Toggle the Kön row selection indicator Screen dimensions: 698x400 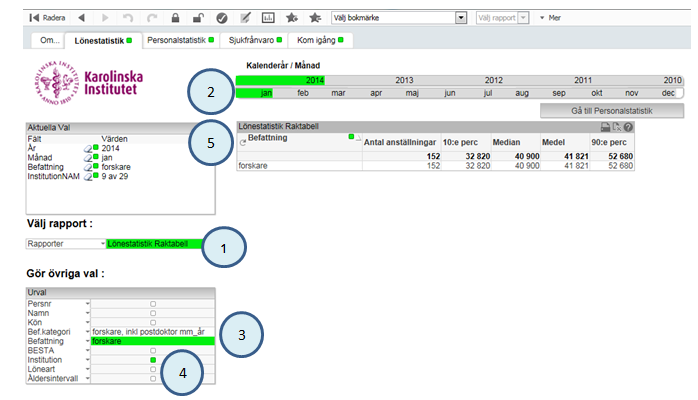153,323
